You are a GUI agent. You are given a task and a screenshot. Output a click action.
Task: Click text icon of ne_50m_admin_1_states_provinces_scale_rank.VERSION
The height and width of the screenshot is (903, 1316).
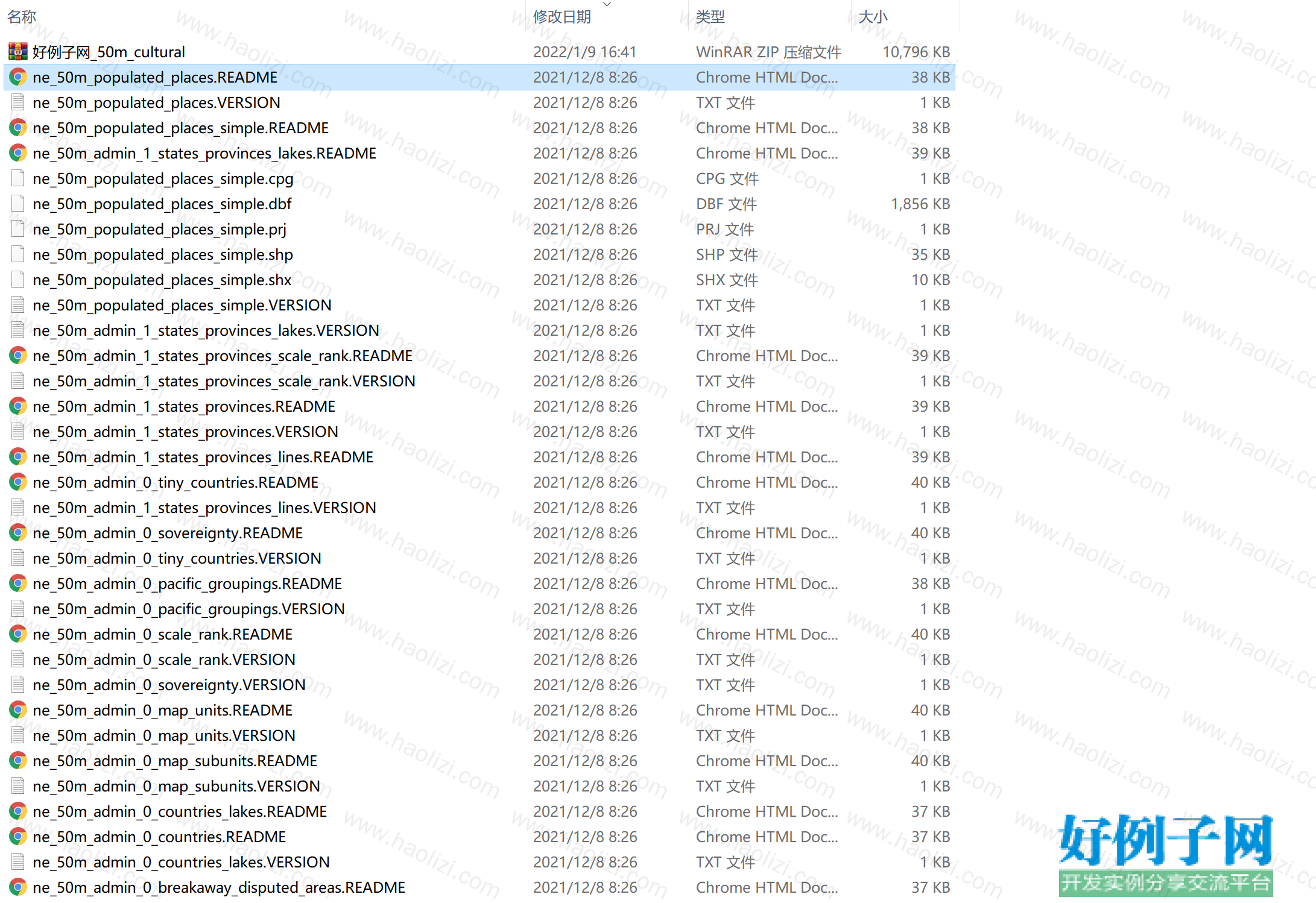pos(18,381)
